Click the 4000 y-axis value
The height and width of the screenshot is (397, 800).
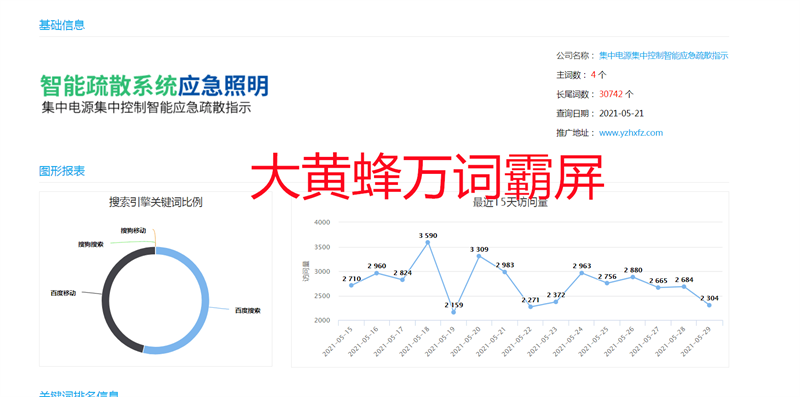coord(323,222)
